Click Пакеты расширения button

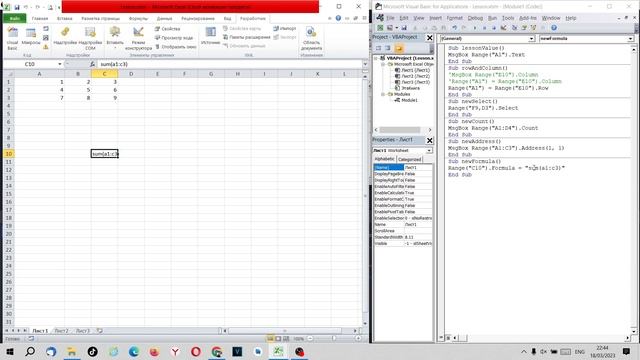[x=247, y=37]
